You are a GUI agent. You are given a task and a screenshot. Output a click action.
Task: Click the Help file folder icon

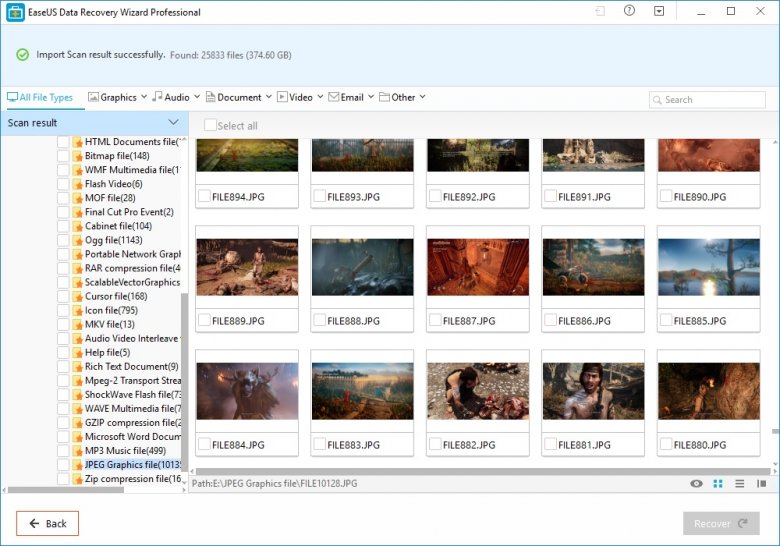pos(77,353)
